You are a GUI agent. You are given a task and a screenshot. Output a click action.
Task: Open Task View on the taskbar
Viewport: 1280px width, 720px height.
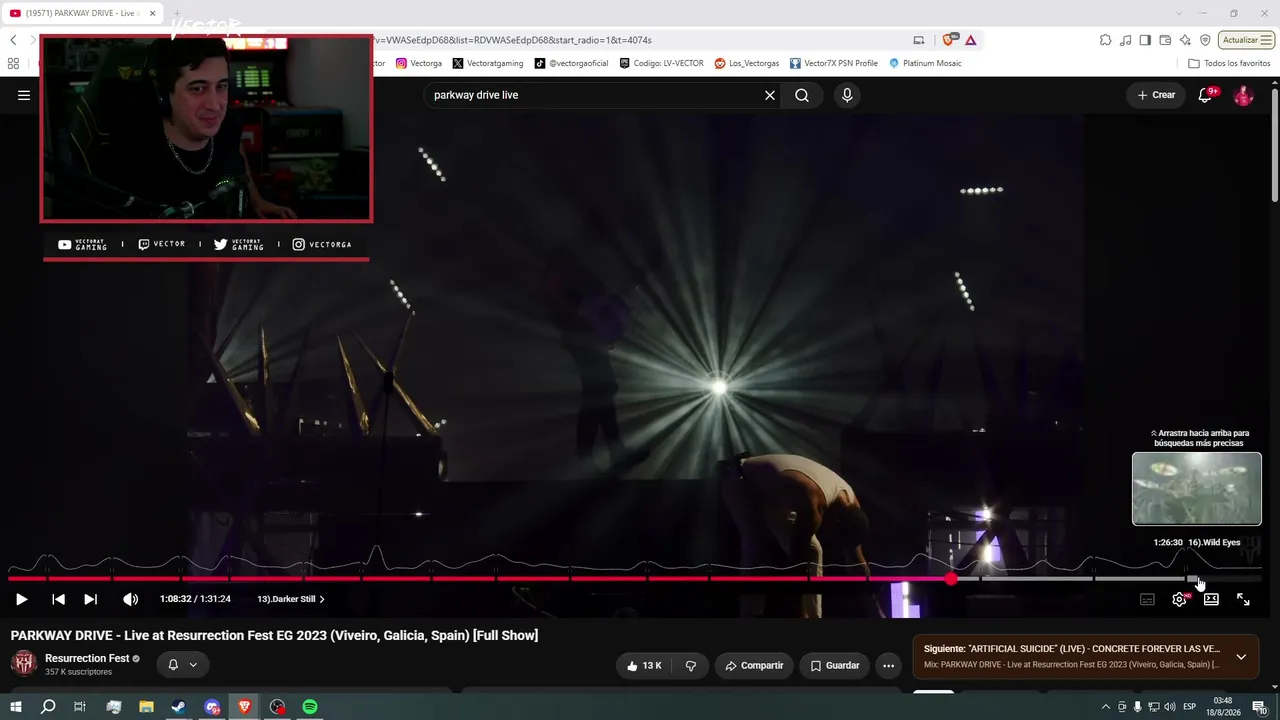(x=80, y=707)
